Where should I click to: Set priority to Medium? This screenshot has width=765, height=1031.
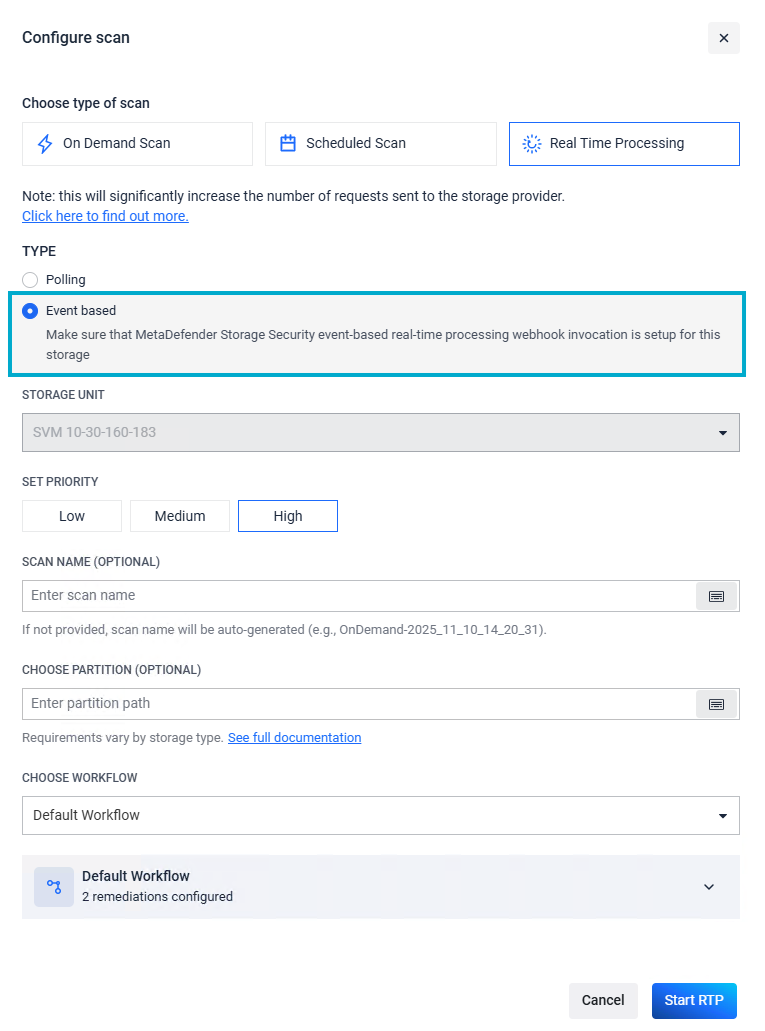180,516
